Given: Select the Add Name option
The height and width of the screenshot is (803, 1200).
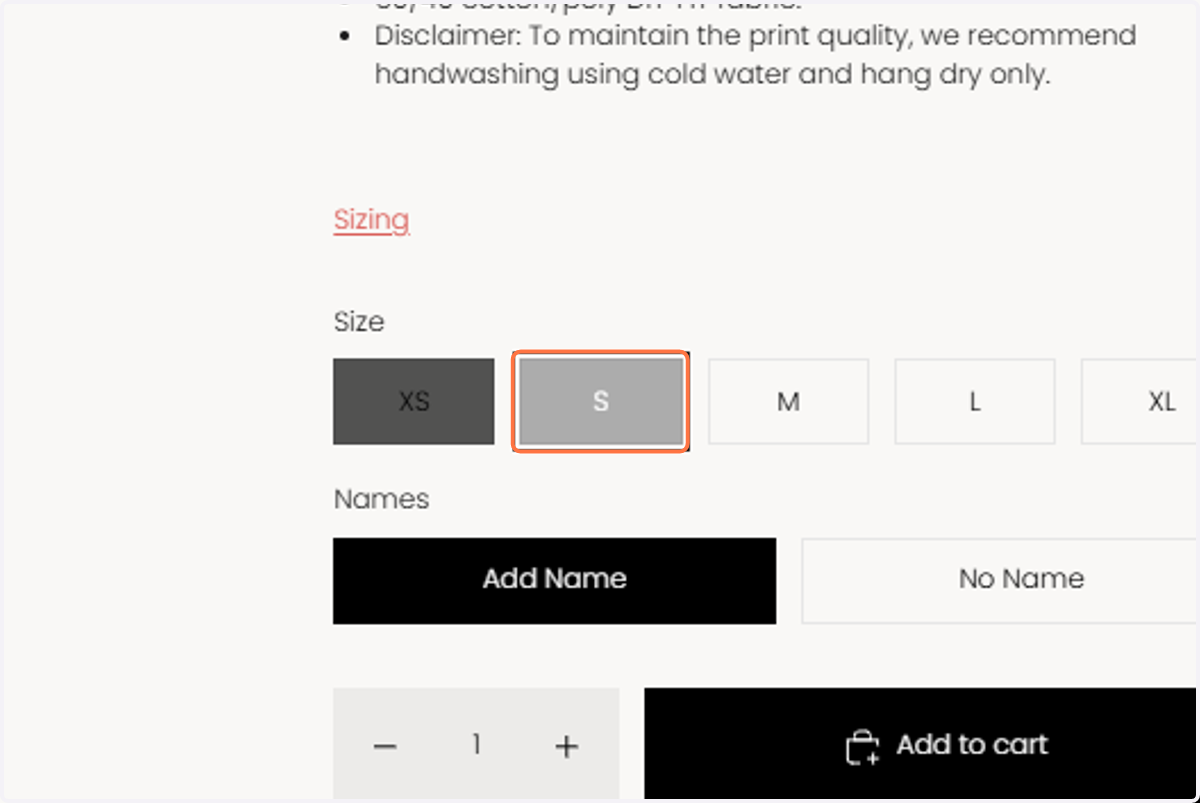Looking at the screenshot, I should pos(554,580).
